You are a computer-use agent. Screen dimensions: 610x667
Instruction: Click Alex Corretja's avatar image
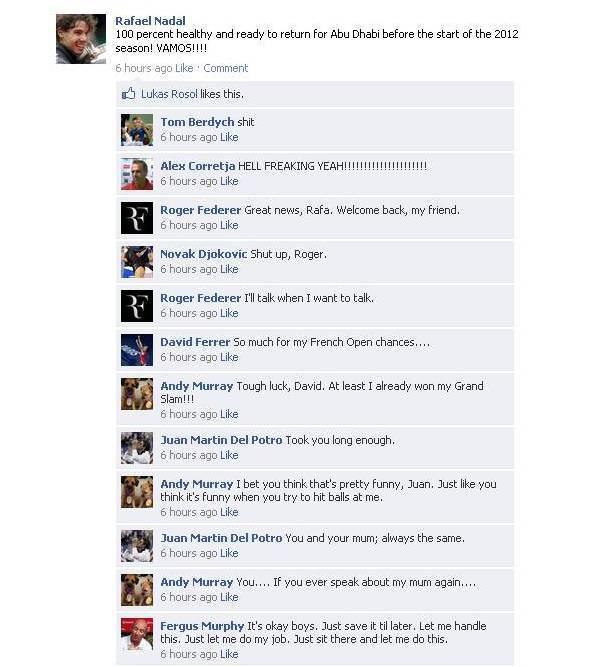pyautogui.click(x=137, y=174)
